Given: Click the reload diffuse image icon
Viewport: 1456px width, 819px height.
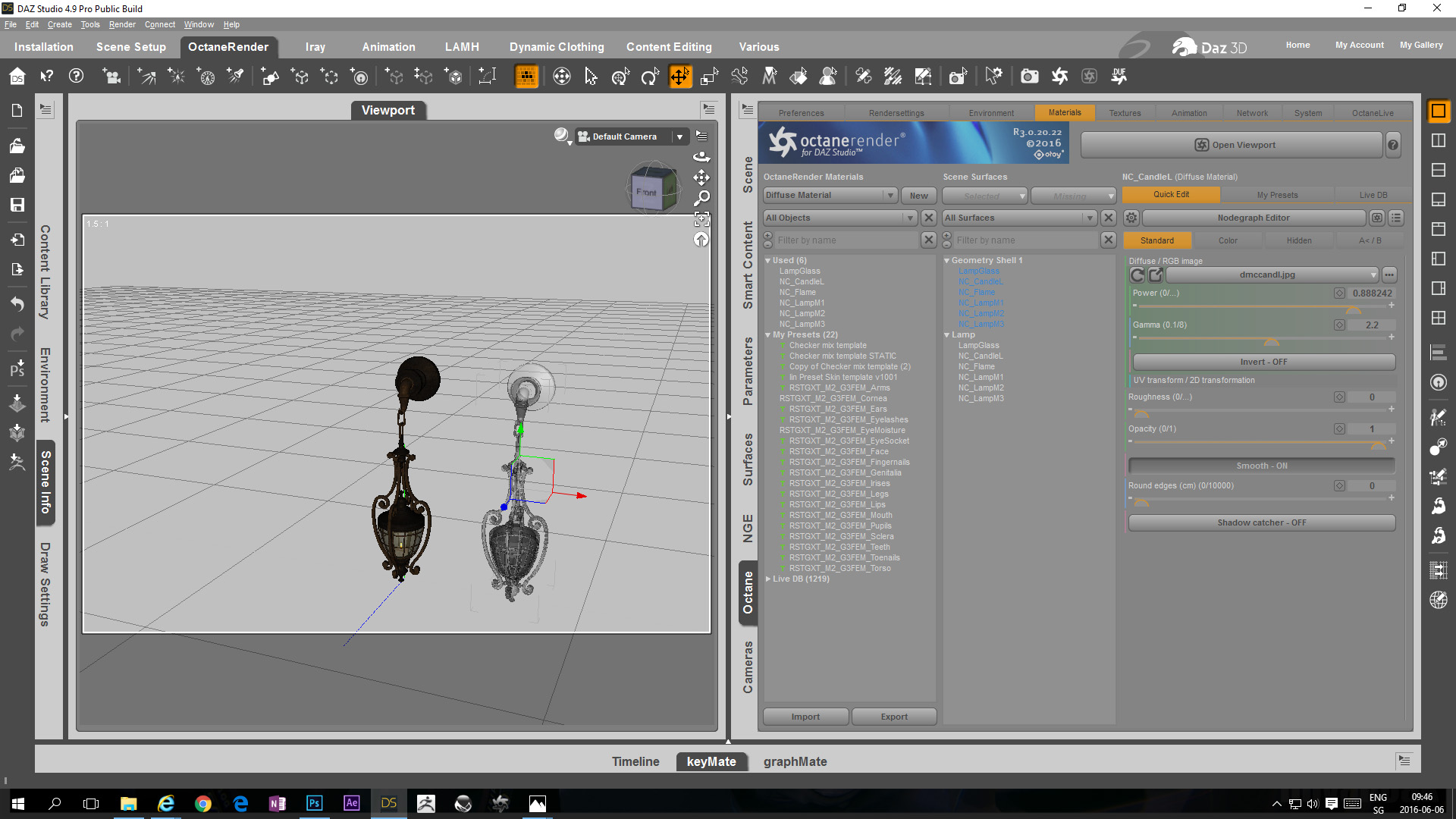Looking at the screenshot, I should click(1137, 275).
